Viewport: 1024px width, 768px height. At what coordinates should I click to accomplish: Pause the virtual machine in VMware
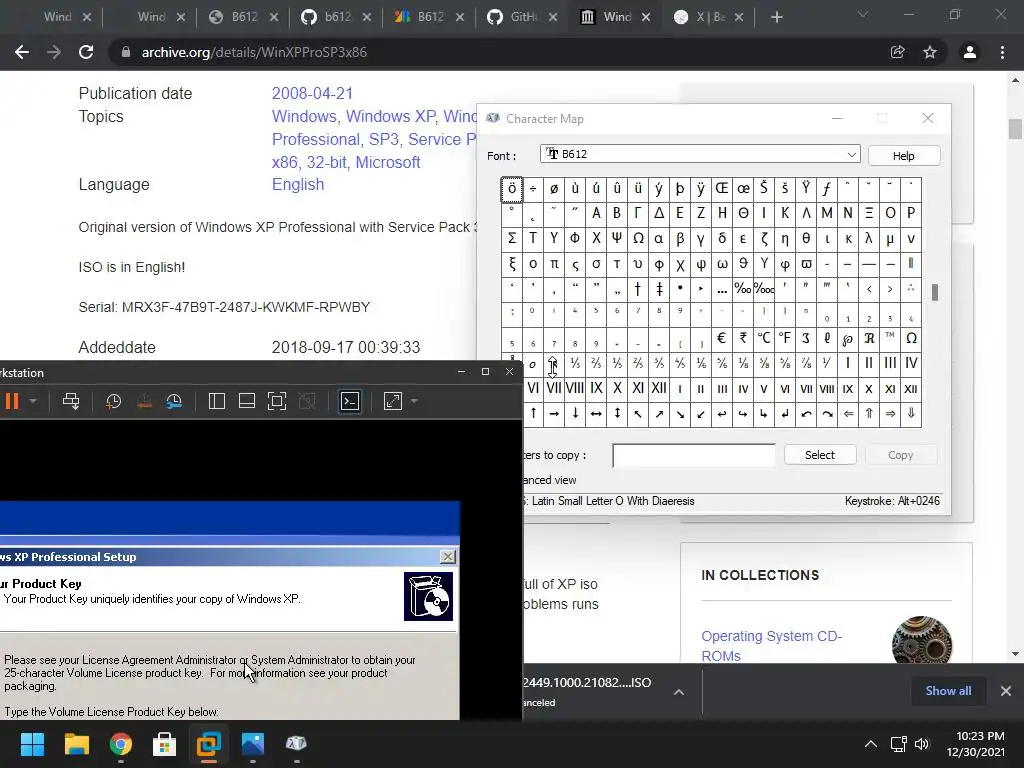click(12, 401)
